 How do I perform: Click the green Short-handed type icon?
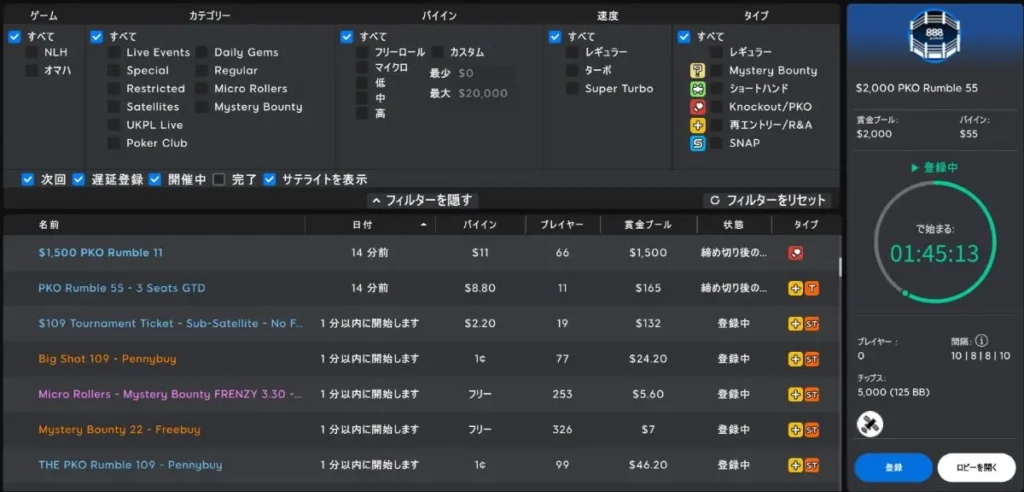click(697, 88)
